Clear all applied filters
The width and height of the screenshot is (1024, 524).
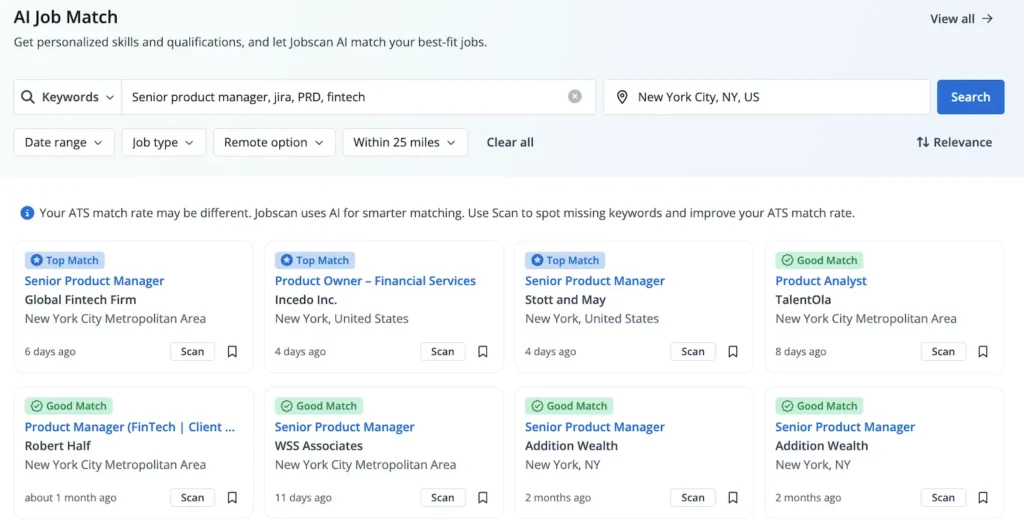pyautogui.click(x=510, y=143)
